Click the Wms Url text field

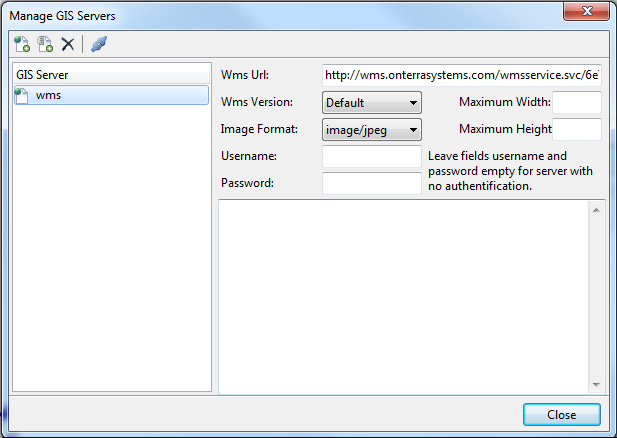(462, 75)
